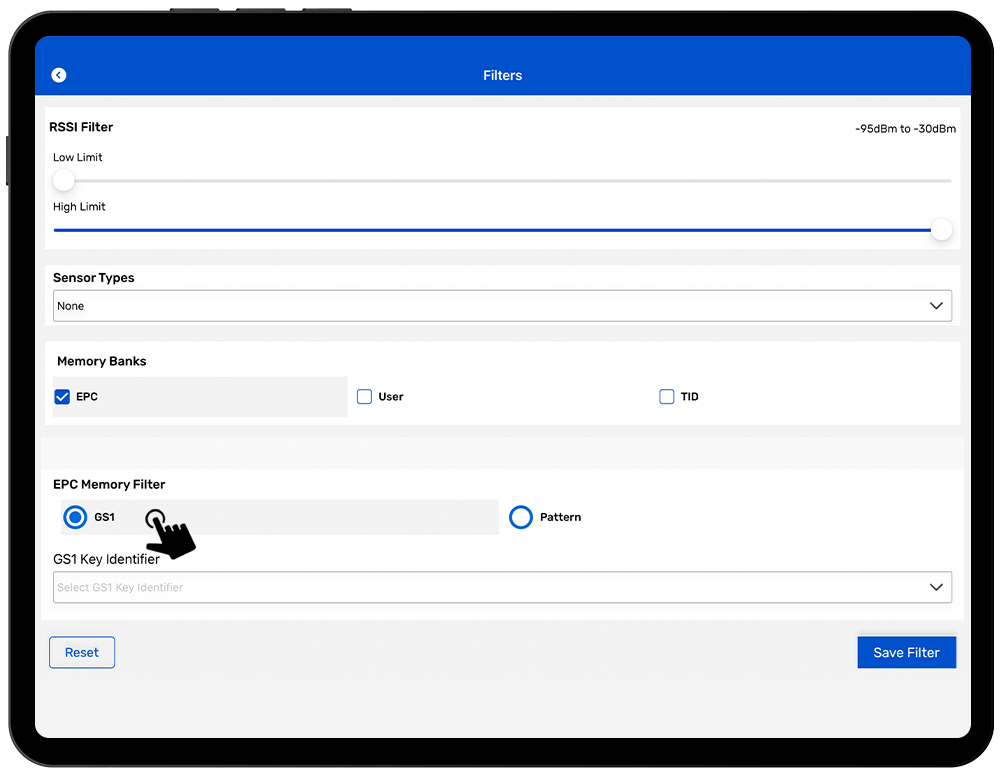Click the High Limit slider handle
The height and width of the screenshot is (774, 1000).
click(x=941, y=230)
